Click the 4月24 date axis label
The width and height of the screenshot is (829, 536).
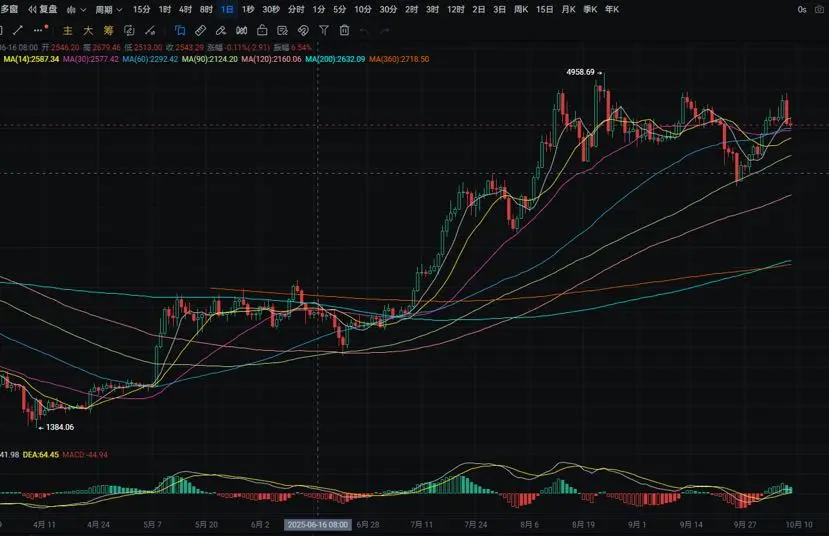pos(98,524)
